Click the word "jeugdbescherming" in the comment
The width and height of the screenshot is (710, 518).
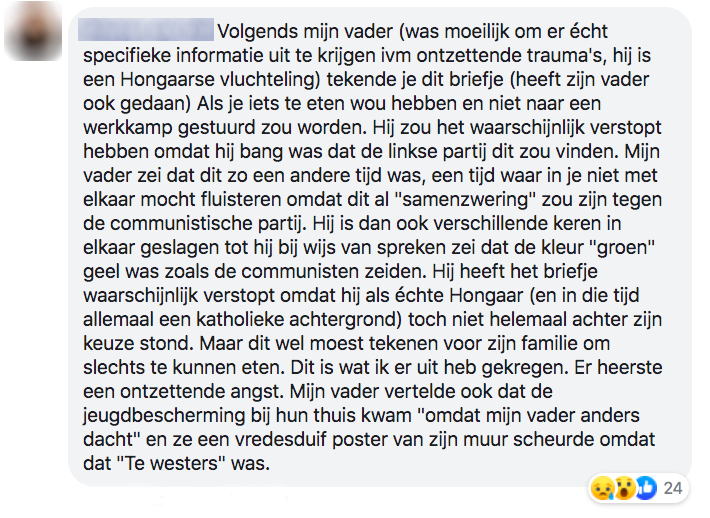[164, 417]
